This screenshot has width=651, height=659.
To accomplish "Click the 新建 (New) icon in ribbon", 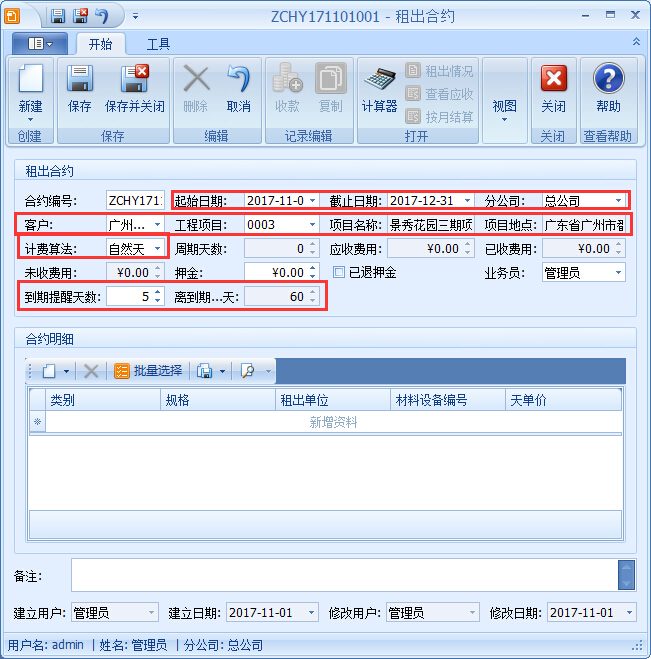I will [30, 89].
